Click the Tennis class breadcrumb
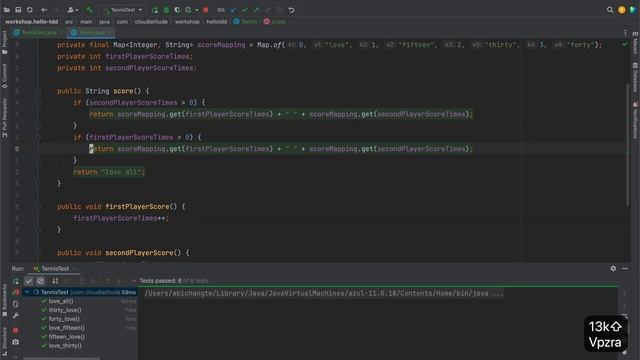The width and height of the screenshot is (640, 360). pyautogui.click(x=245, y=22)
